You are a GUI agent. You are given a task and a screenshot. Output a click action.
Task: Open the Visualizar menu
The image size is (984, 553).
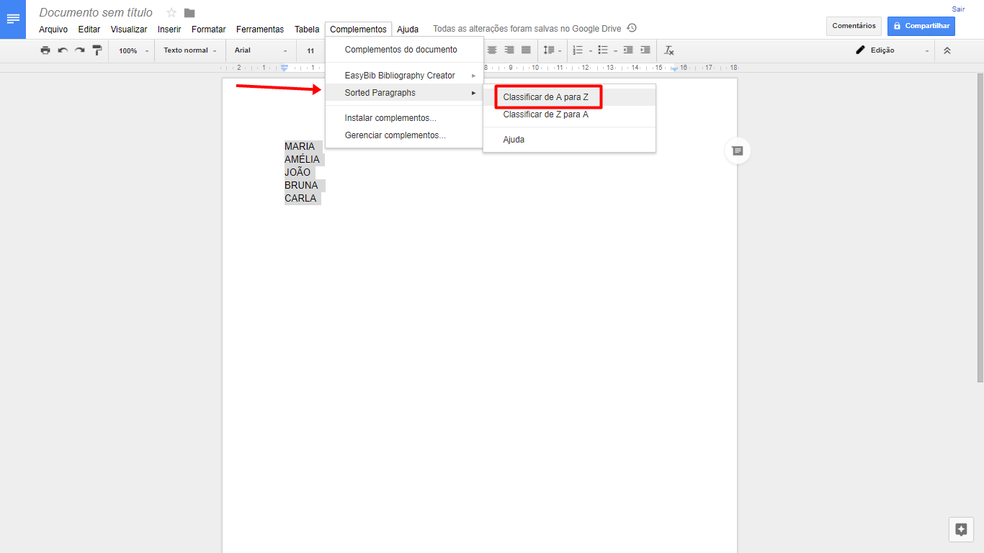[129, 30]
